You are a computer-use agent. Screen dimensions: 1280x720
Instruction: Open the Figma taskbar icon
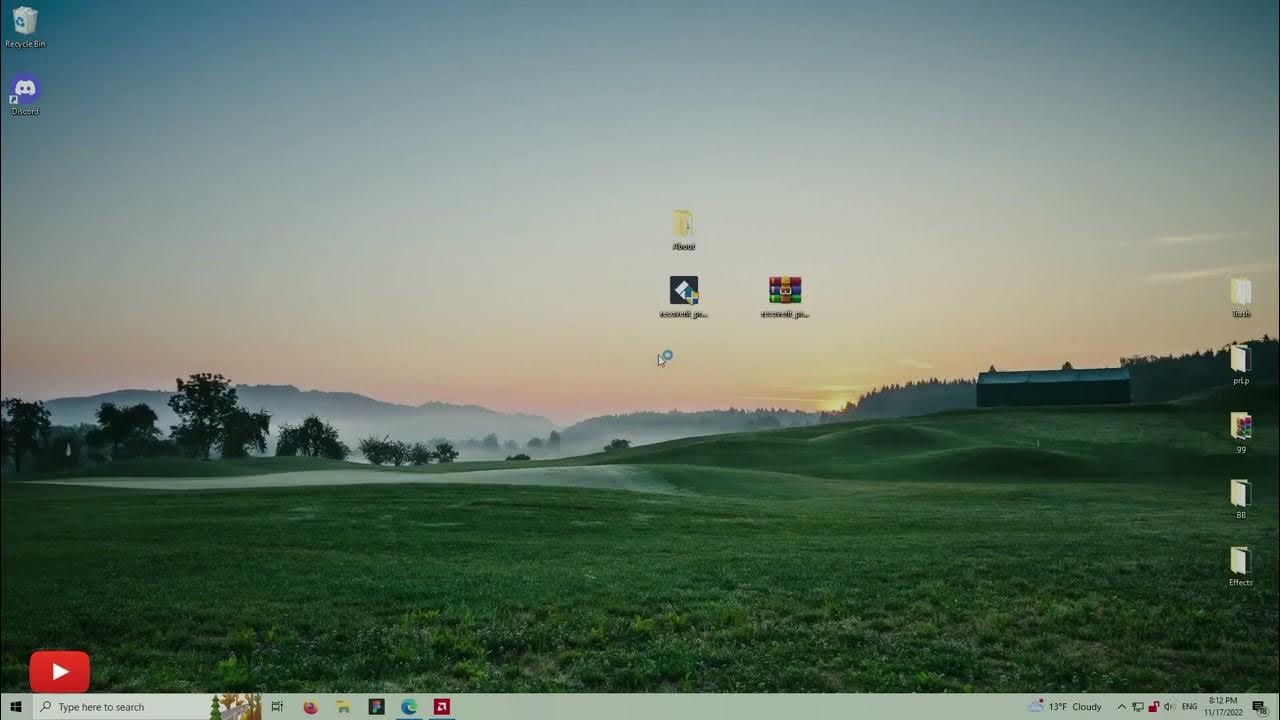(376, 707)
